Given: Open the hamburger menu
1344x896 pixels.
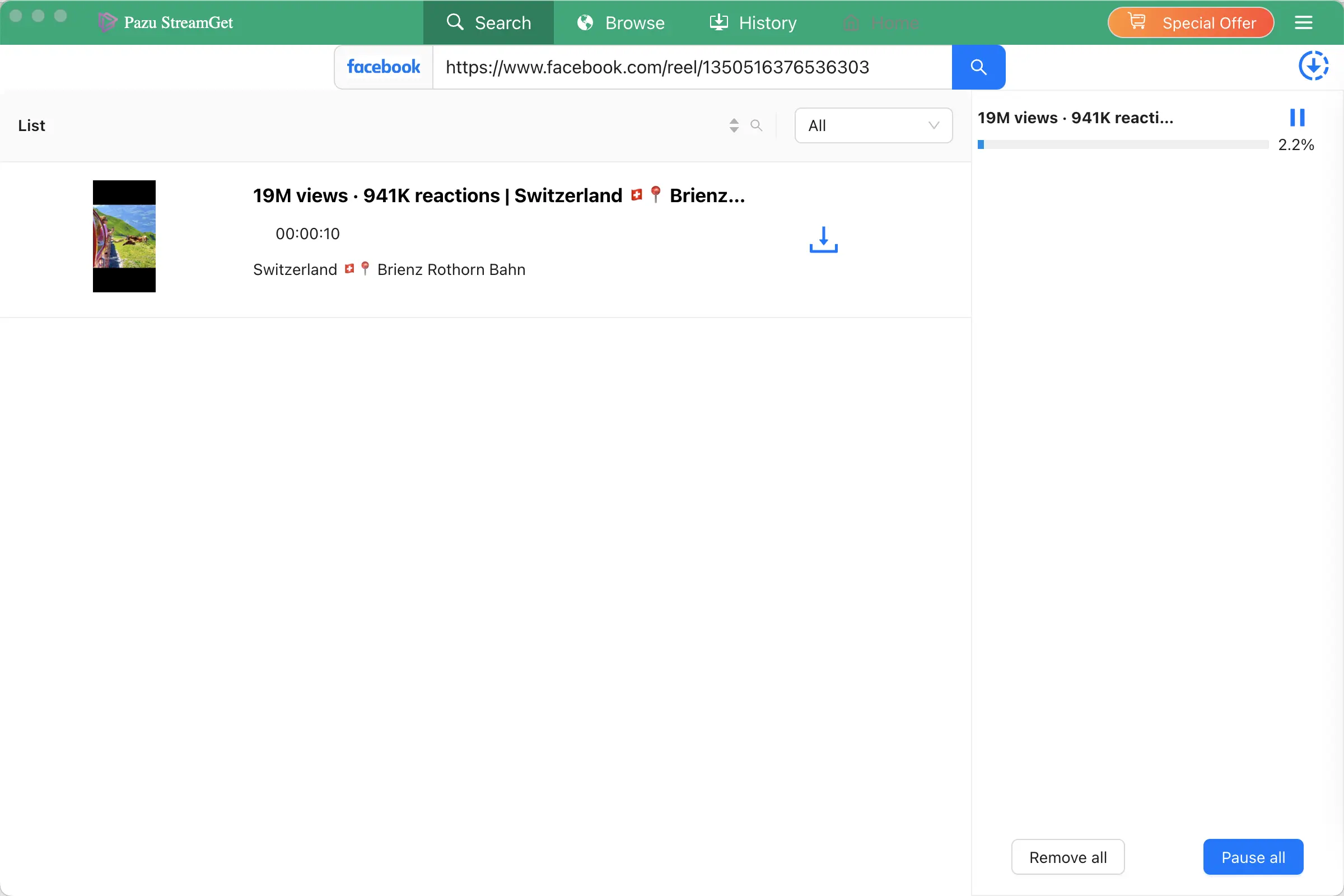Looking at the screenshot, I should point(1304,23).
